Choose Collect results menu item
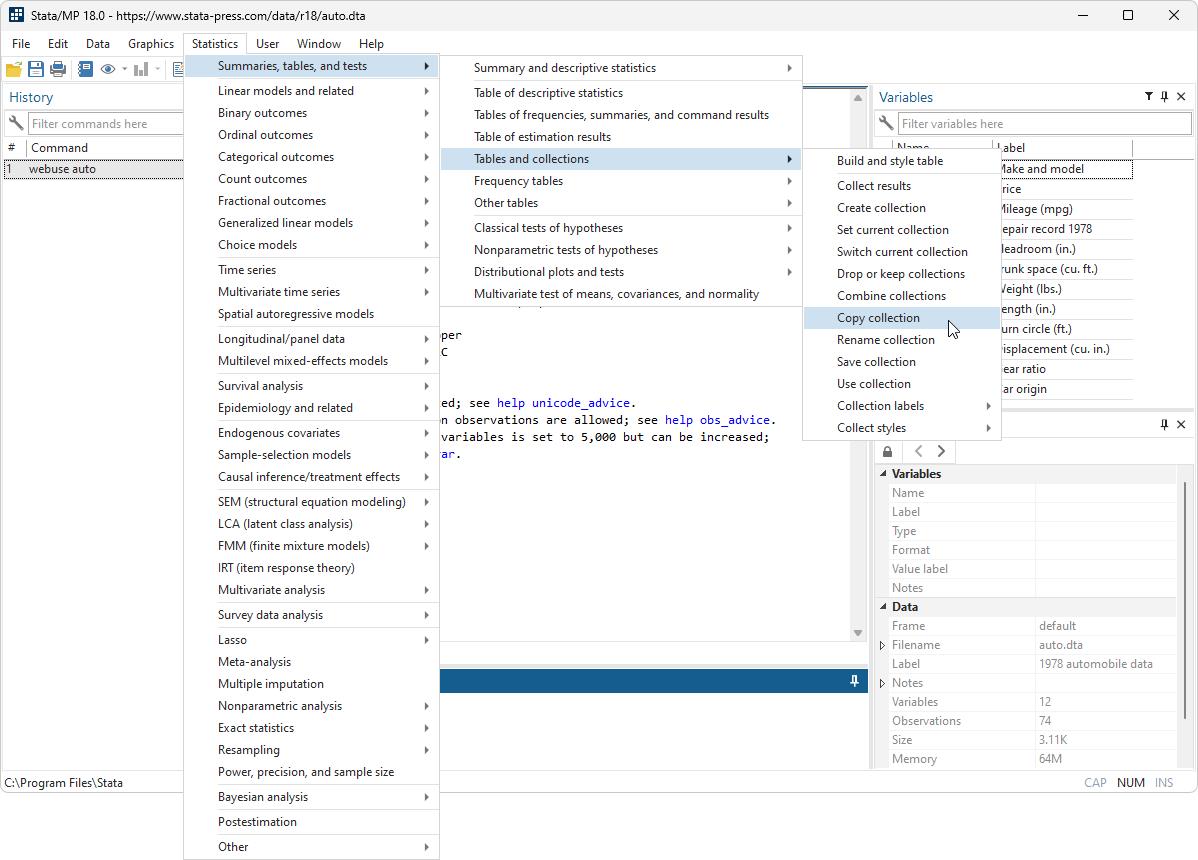The height and width of the screenshot is (860, 1198). (x=902, y=186)
